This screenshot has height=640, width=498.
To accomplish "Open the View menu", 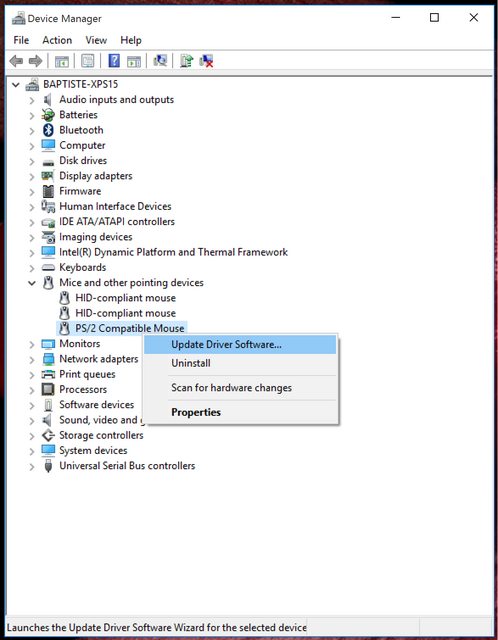I will pyautogui.click(x=96, y=40).
